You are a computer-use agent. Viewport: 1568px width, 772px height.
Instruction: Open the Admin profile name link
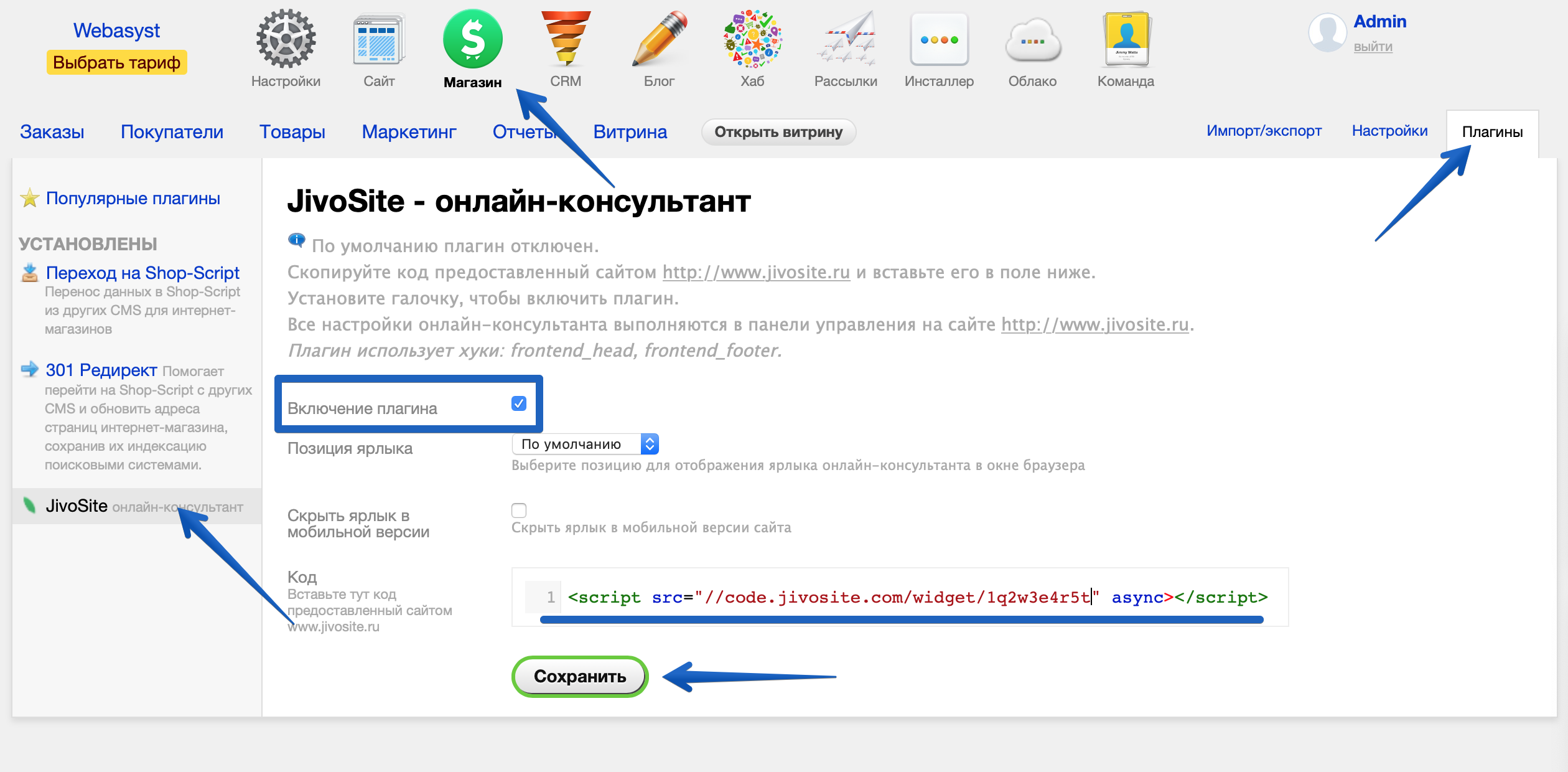pyautogui.click(x=1380, y=21)
